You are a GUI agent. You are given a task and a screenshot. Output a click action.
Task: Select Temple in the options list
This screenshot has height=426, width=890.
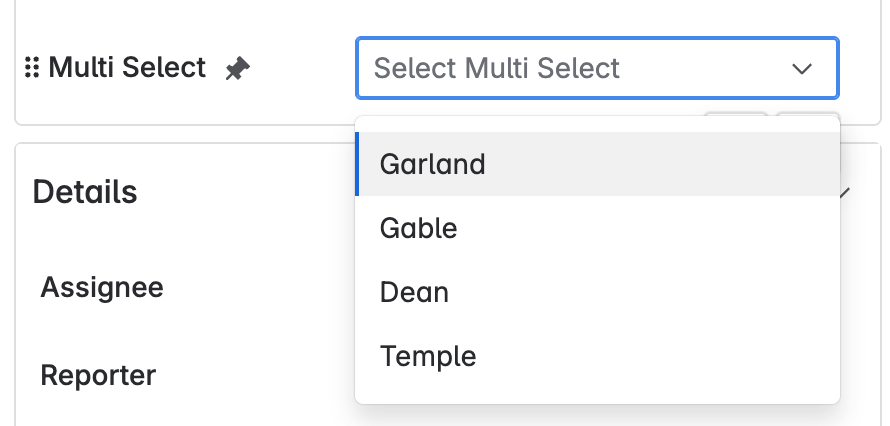428,356
